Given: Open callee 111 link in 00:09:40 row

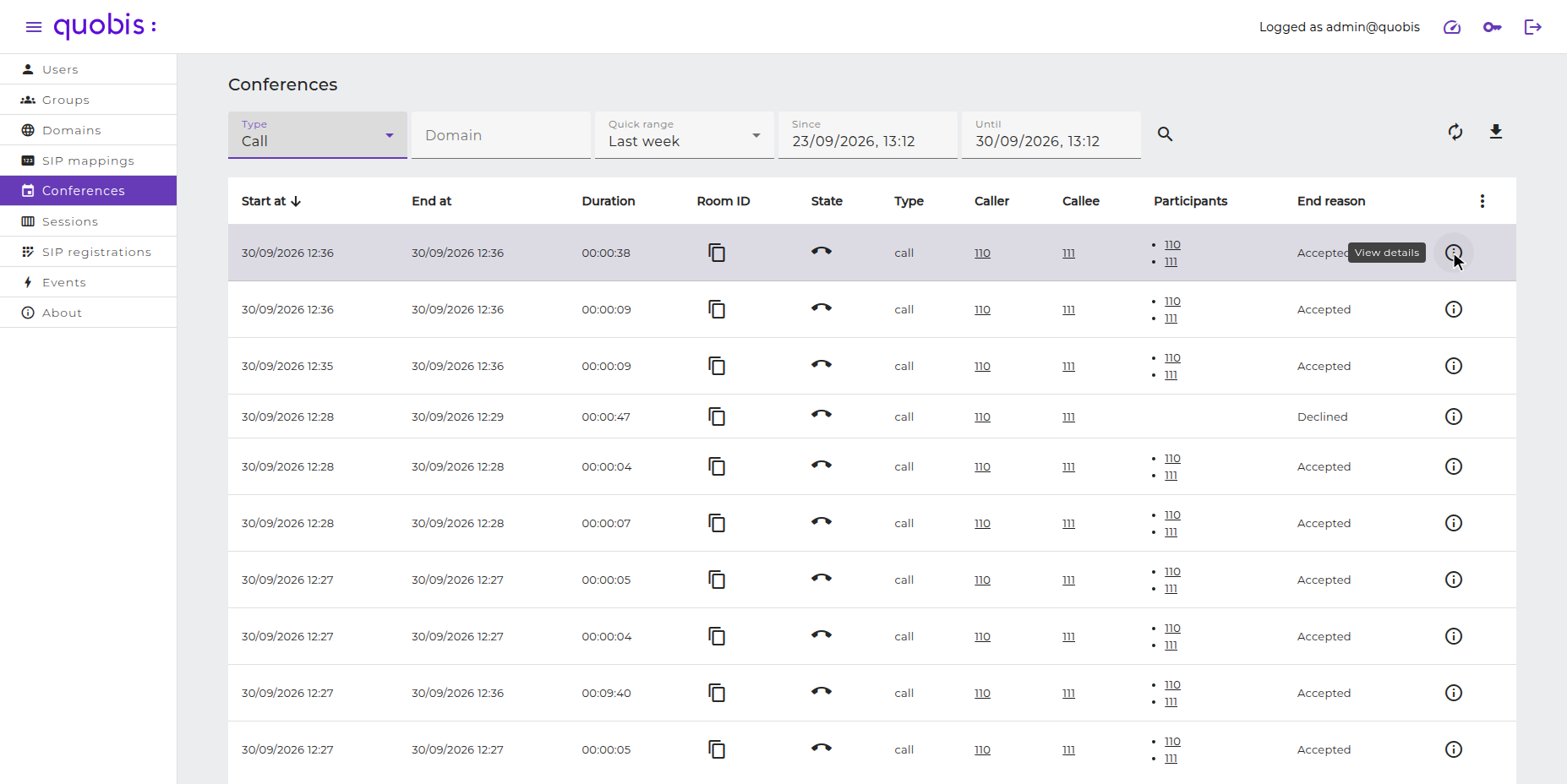Looking at the screenshot, I should coord(1068,693).
